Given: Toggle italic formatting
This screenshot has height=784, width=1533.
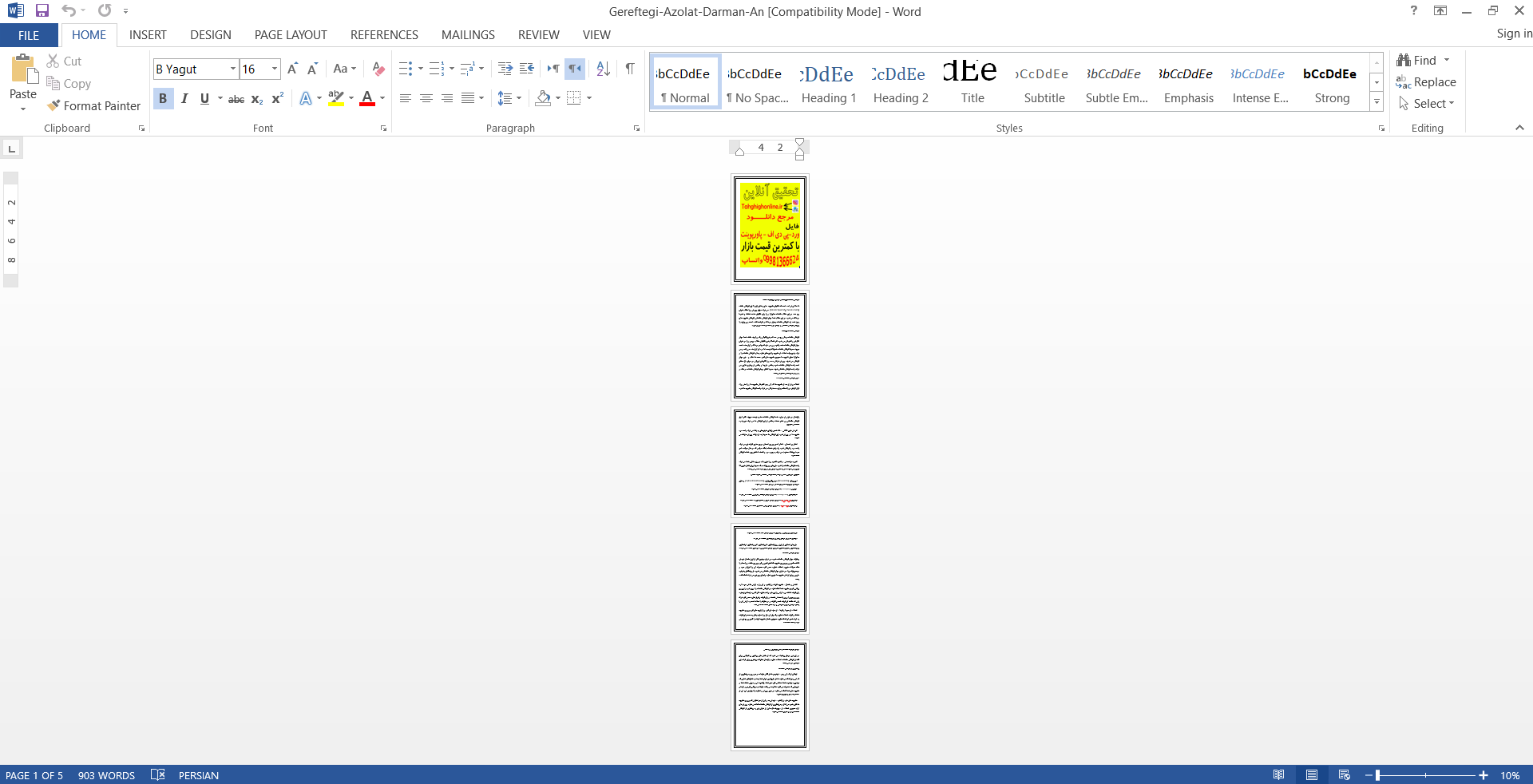Looking at the screenshot, I should [184, 98].
